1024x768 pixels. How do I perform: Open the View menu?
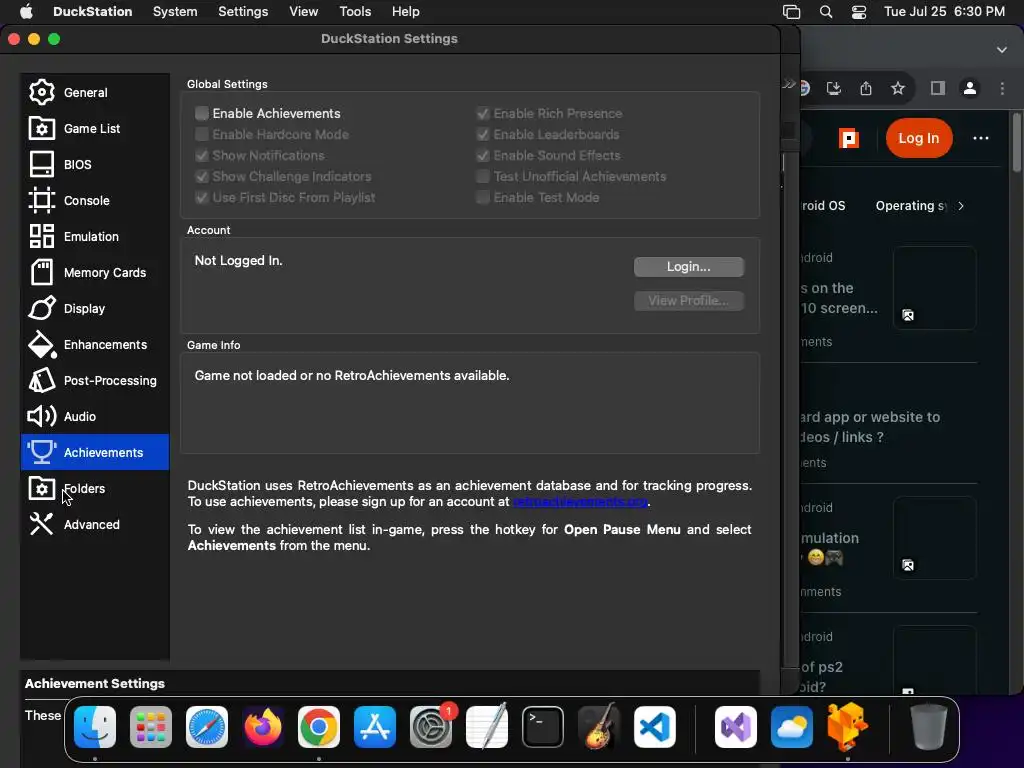pos(304,12)
